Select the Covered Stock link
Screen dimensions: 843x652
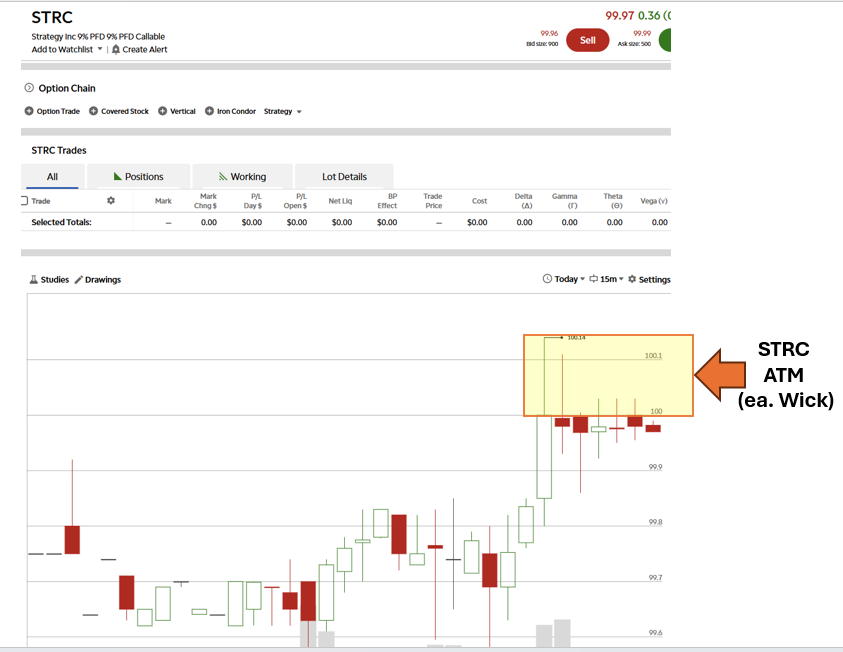(125, 111)
